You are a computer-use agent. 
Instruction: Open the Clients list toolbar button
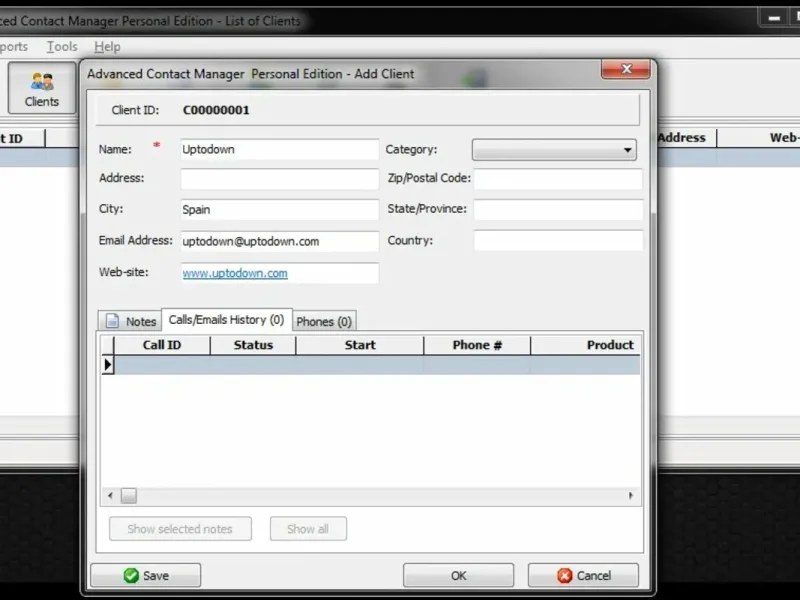42,88
